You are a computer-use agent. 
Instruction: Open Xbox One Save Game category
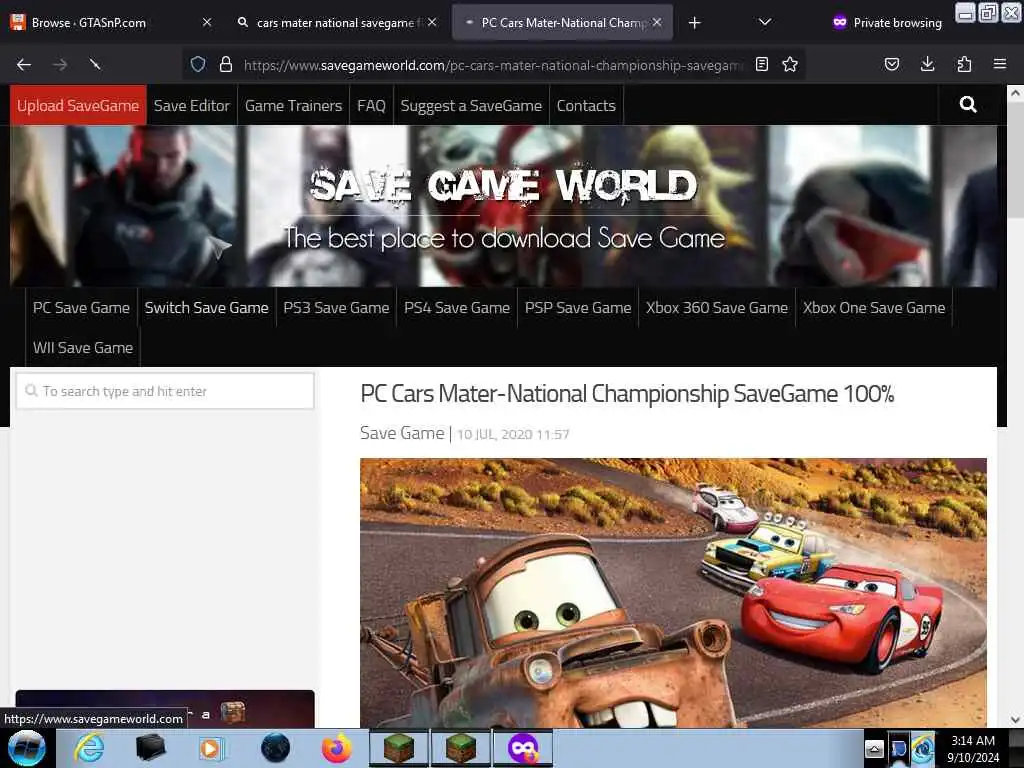[x=874, y=308]
